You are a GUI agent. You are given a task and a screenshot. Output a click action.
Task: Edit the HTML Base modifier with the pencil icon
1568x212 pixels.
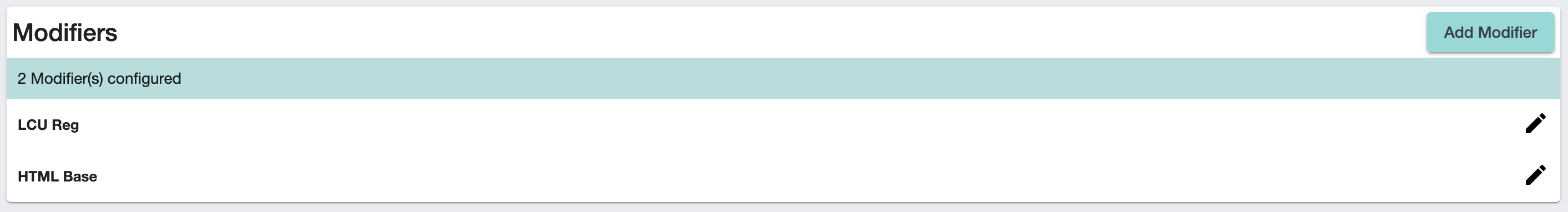tap(1535, 175)
